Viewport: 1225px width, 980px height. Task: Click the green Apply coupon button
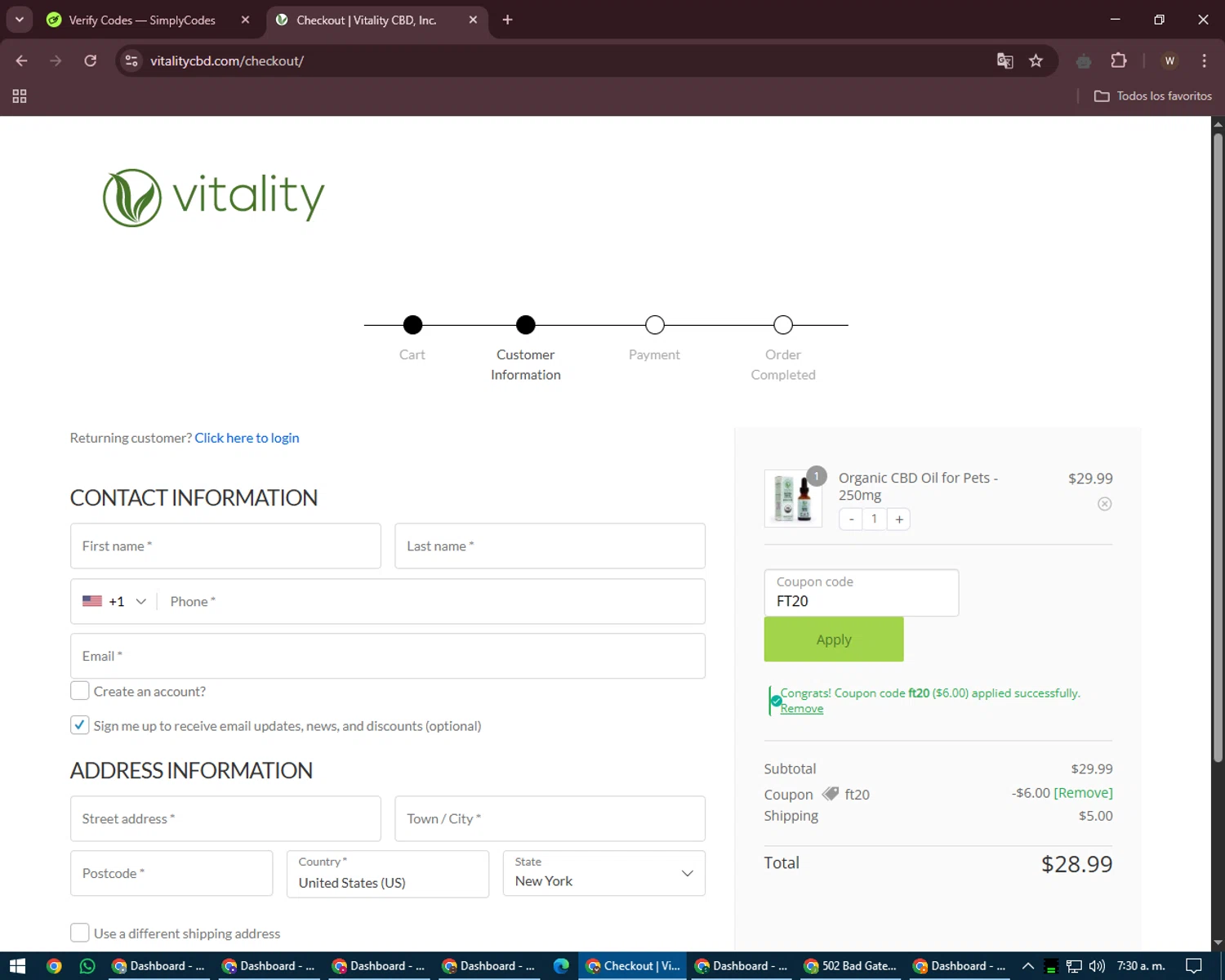point(834,639)
